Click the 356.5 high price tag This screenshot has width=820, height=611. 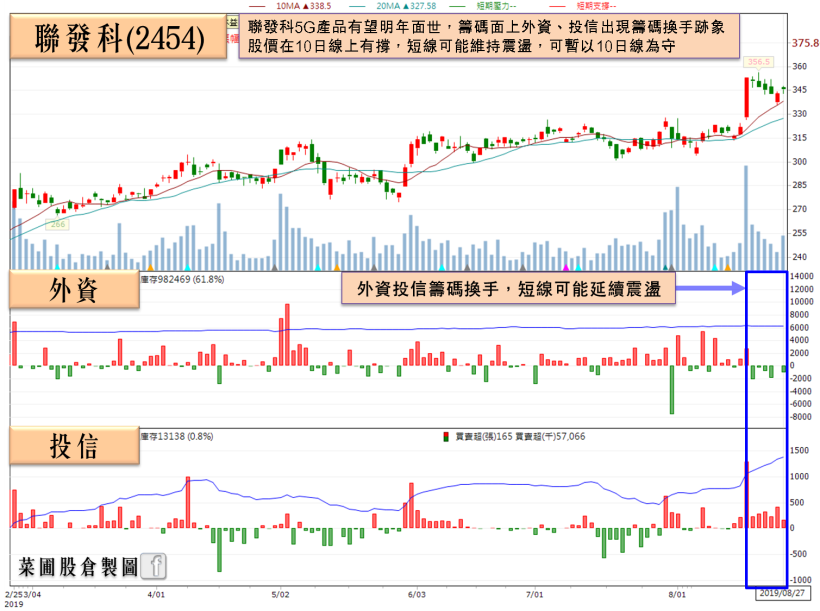759,62
